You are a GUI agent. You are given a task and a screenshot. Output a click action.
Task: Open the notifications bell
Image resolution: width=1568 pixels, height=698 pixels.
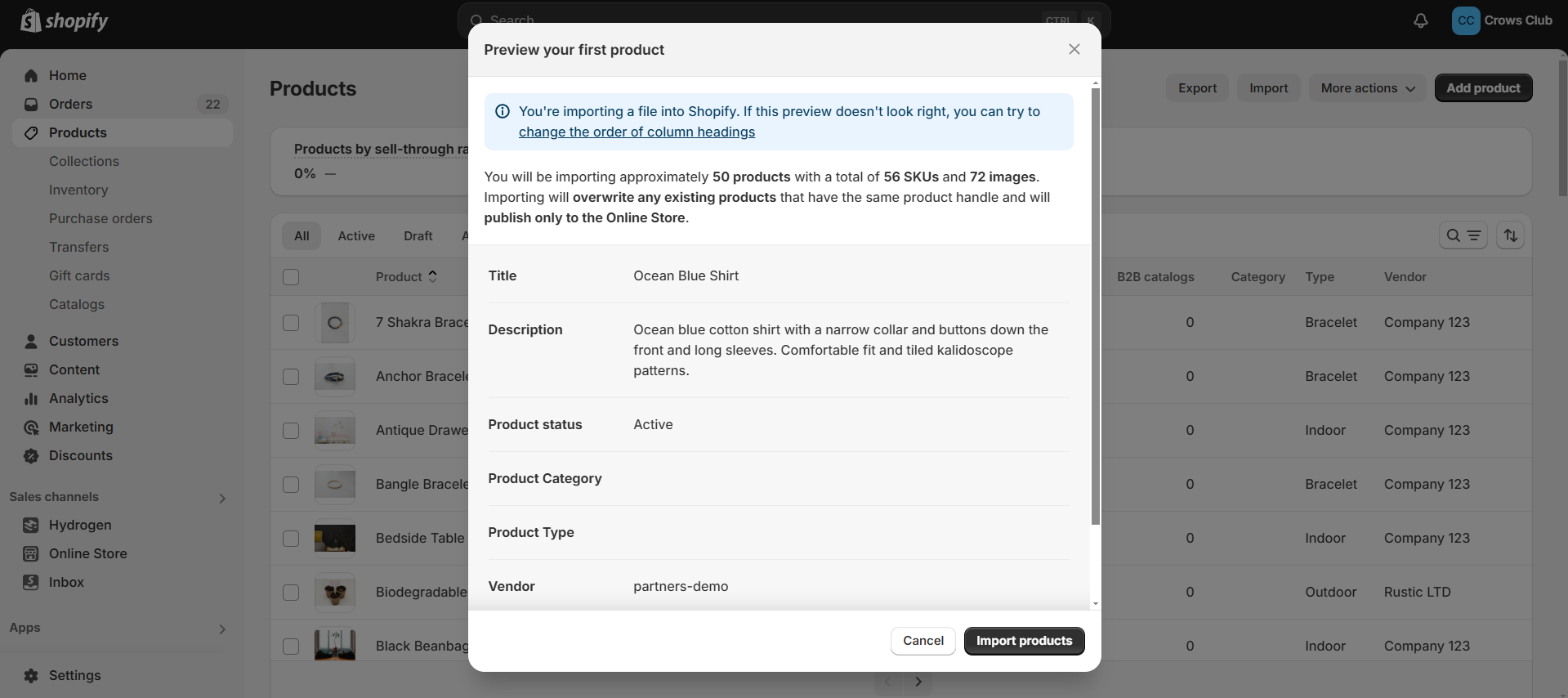point(1421,20)
